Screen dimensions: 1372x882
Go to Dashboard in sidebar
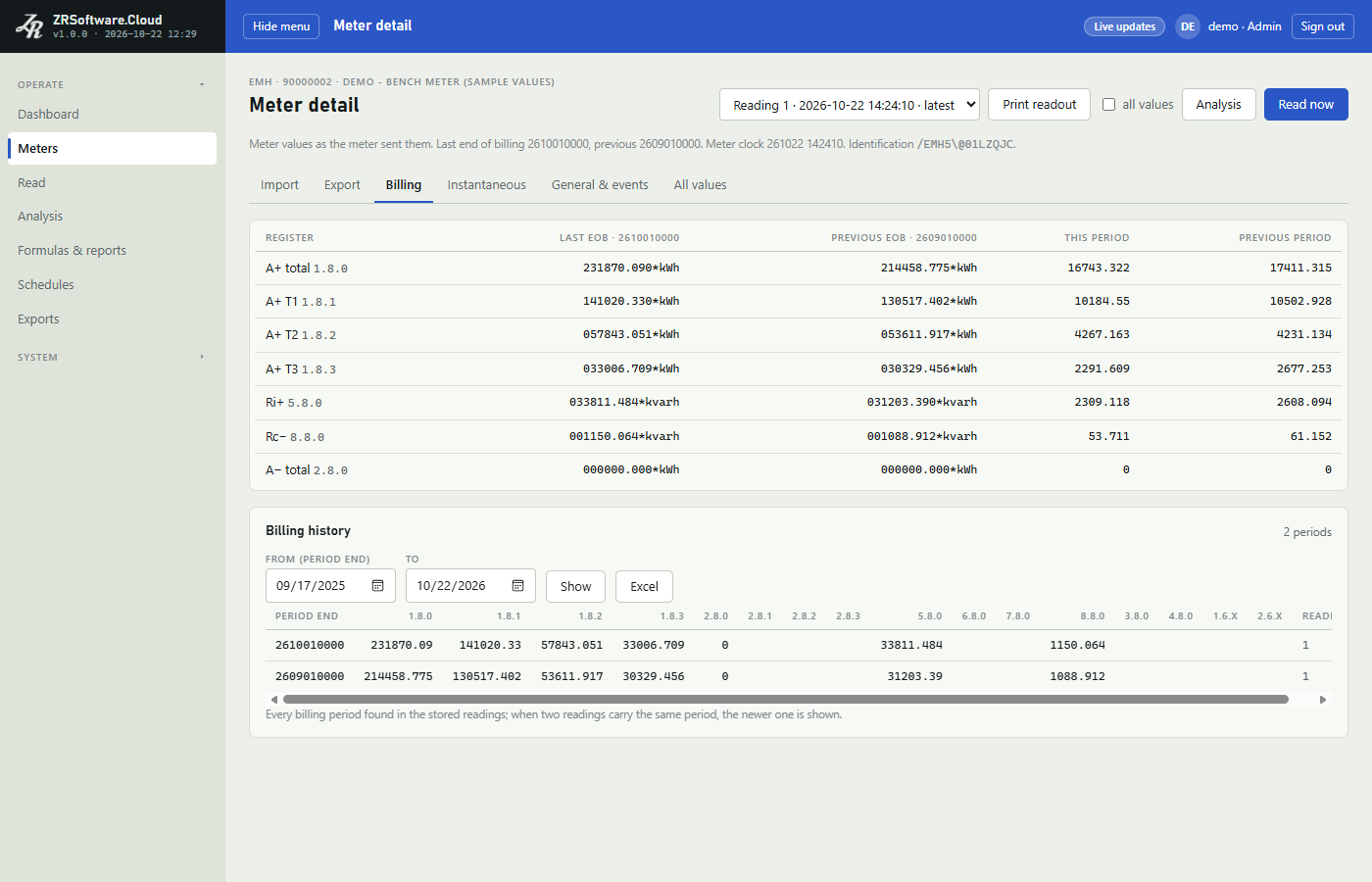[x=112, y=115]
